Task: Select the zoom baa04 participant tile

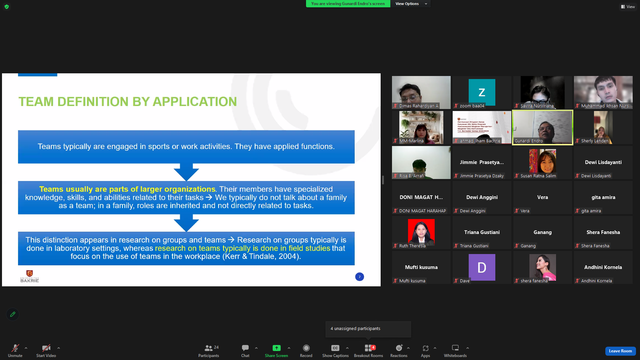Action: (x=482, y=92)
